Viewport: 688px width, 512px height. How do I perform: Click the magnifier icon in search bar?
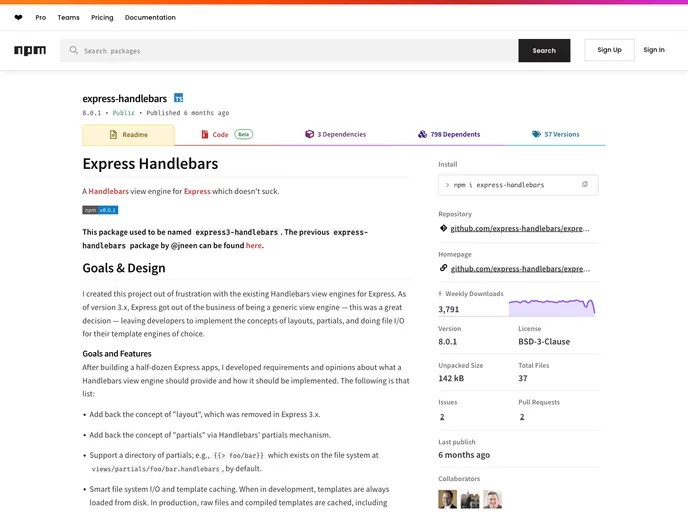point(74,50)
